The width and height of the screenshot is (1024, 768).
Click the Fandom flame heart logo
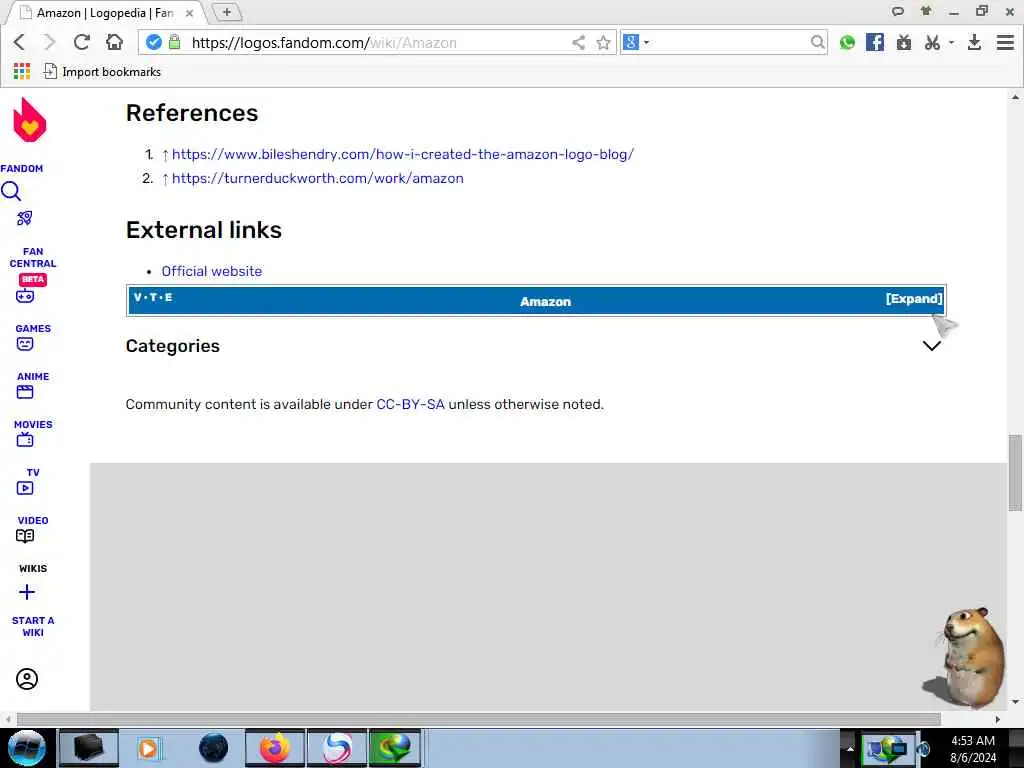[x=29, y=120]
